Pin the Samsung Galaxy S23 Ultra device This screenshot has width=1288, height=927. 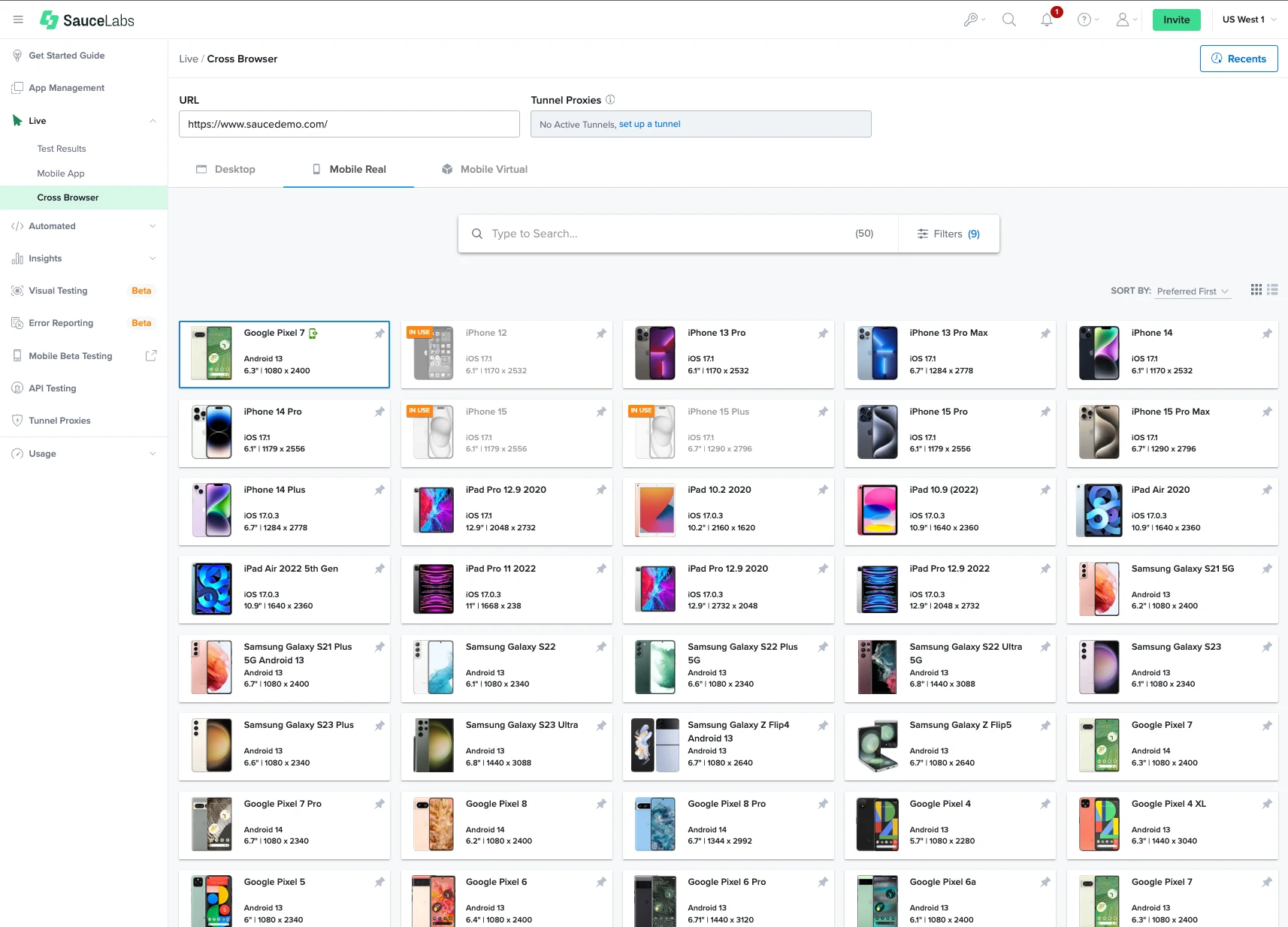pyautogui.click(x=601, y=726)
